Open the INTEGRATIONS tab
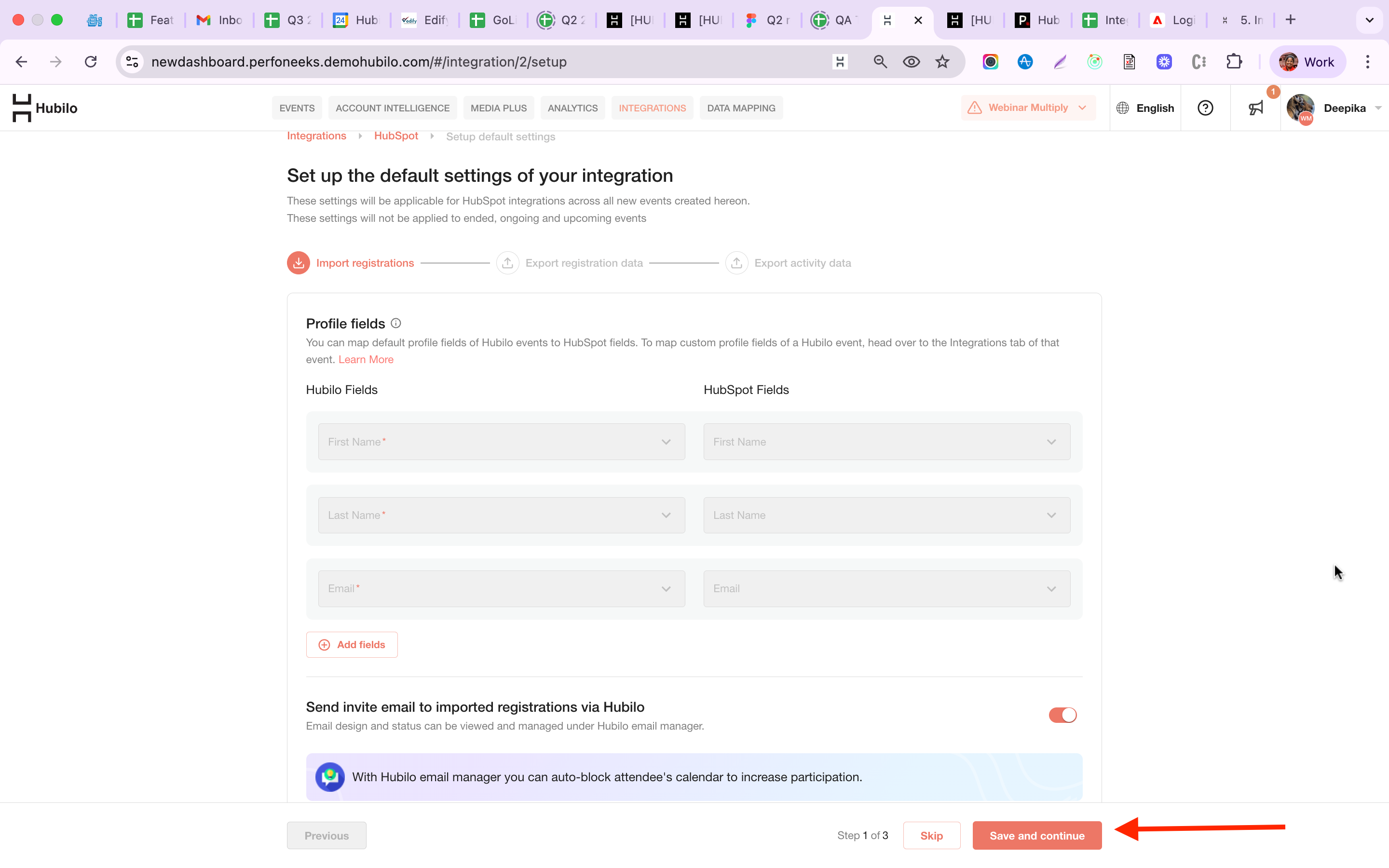 [652, 108]
